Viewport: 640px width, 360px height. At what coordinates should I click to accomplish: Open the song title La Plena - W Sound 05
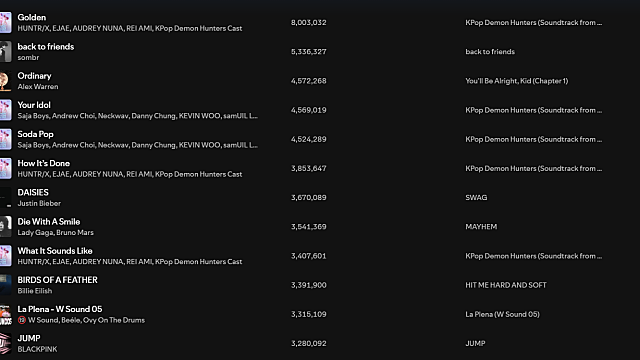(x=60, y=309)
